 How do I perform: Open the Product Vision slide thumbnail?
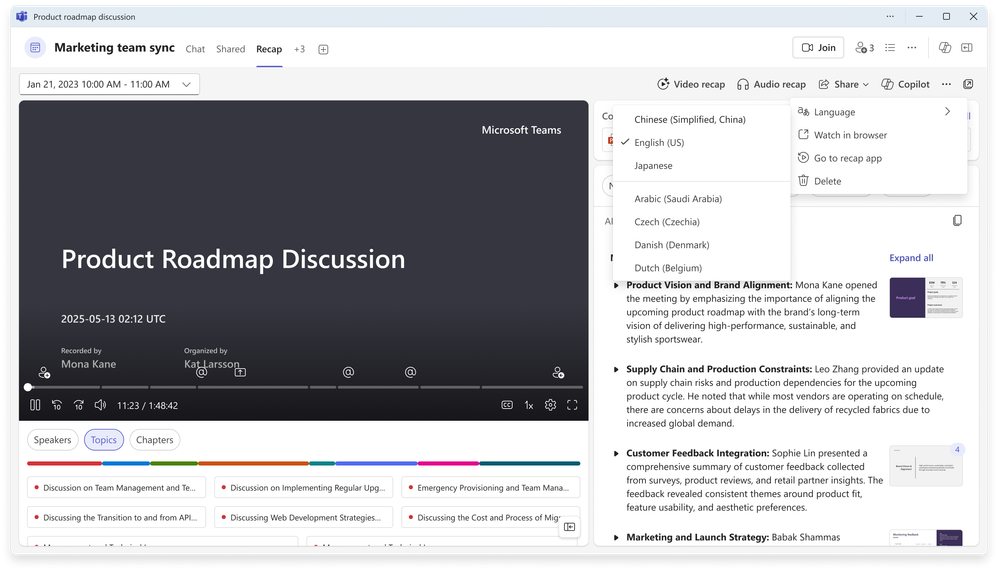925,298
